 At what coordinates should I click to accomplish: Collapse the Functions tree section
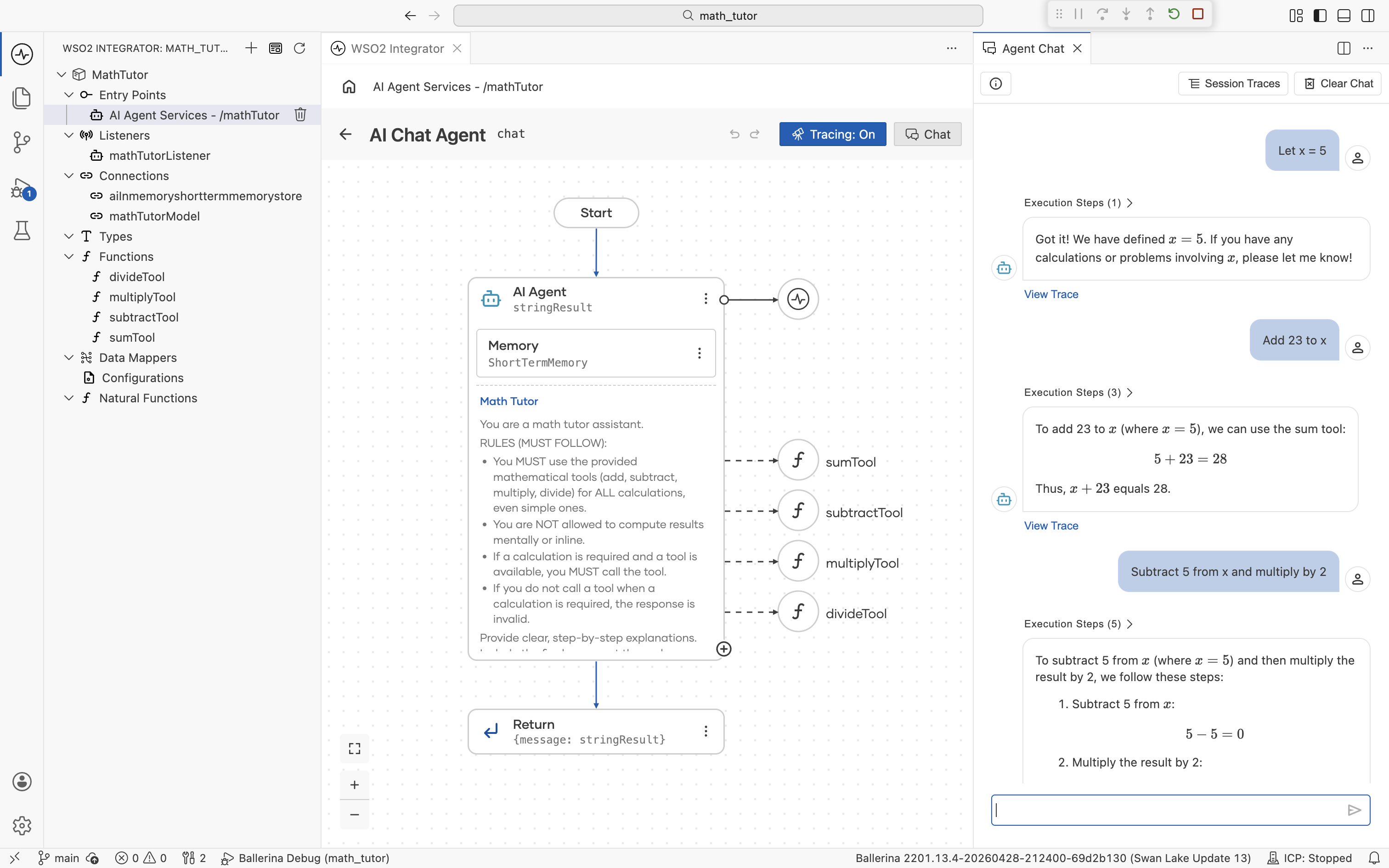pos(69,257)
